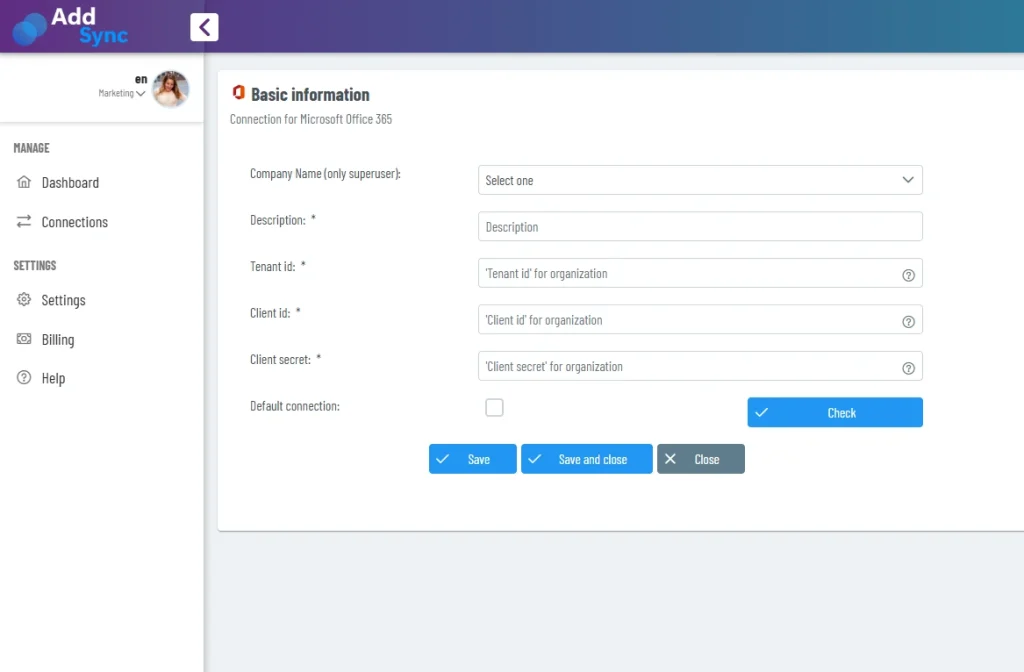Focus the Description input field

[700, 227]
